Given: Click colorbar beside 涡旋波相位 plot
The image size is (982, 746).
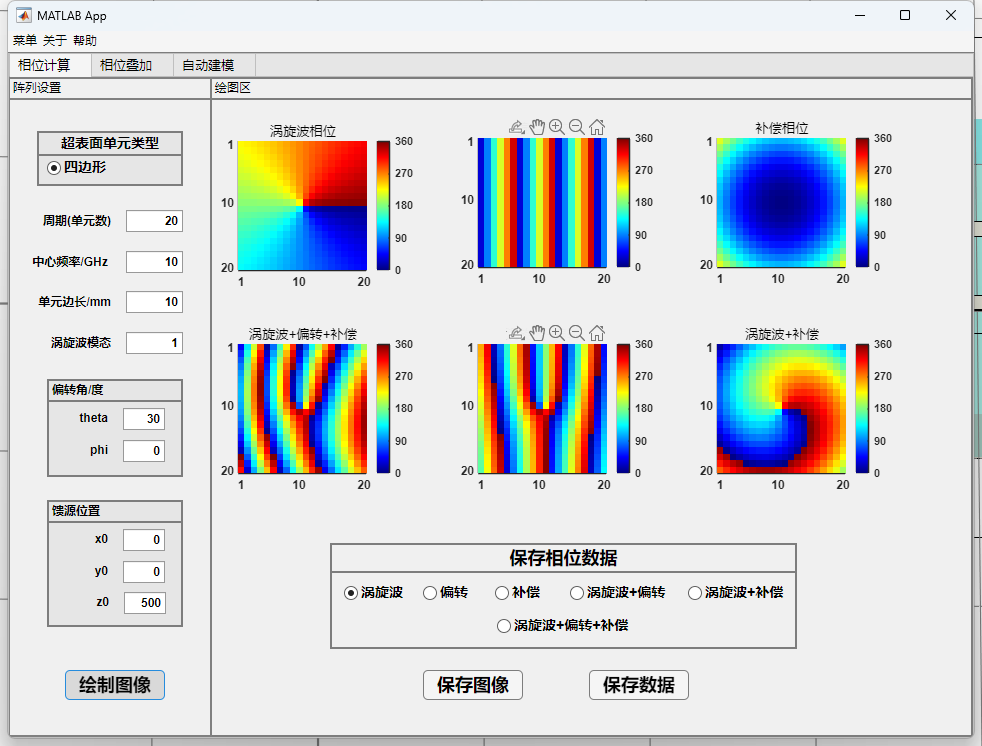Looking at the screenshot, I should click(x=383, y=205).
